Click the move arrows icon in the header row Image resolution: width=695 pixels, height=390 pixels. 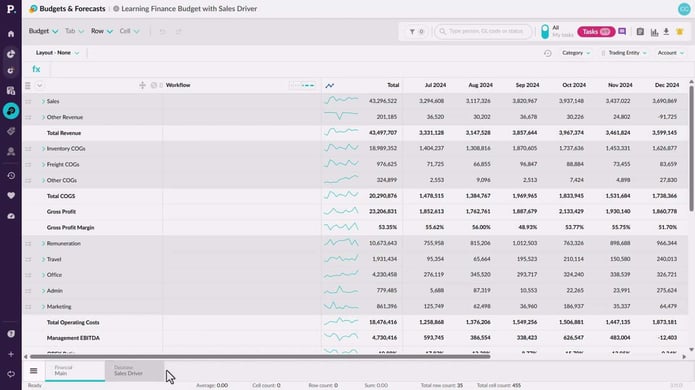[x=142, y=85]
